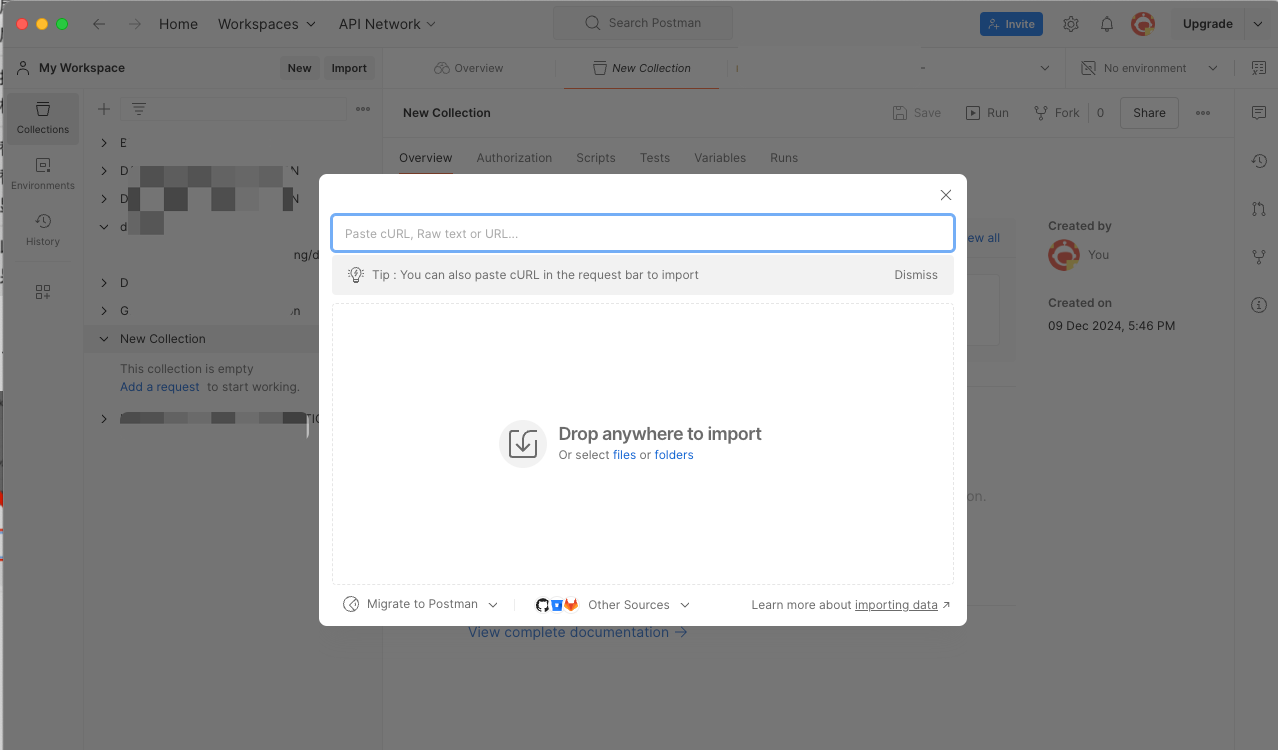Open the API Network menu
Image resolution: width=1278 pixels, height=750 pixels.
coord(387,24)
